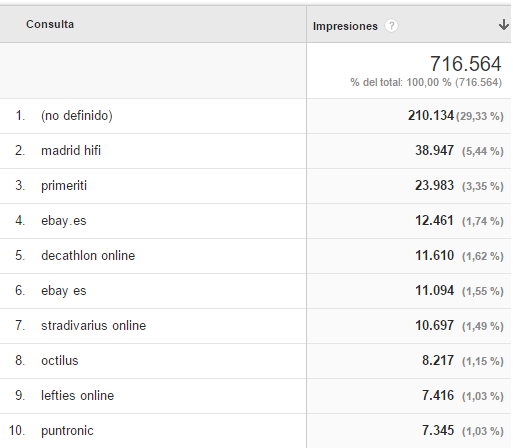The height and width of the screenshot is (448, 513).
Task: Click the 8.217 impressions cell
Action: (438, 361)
